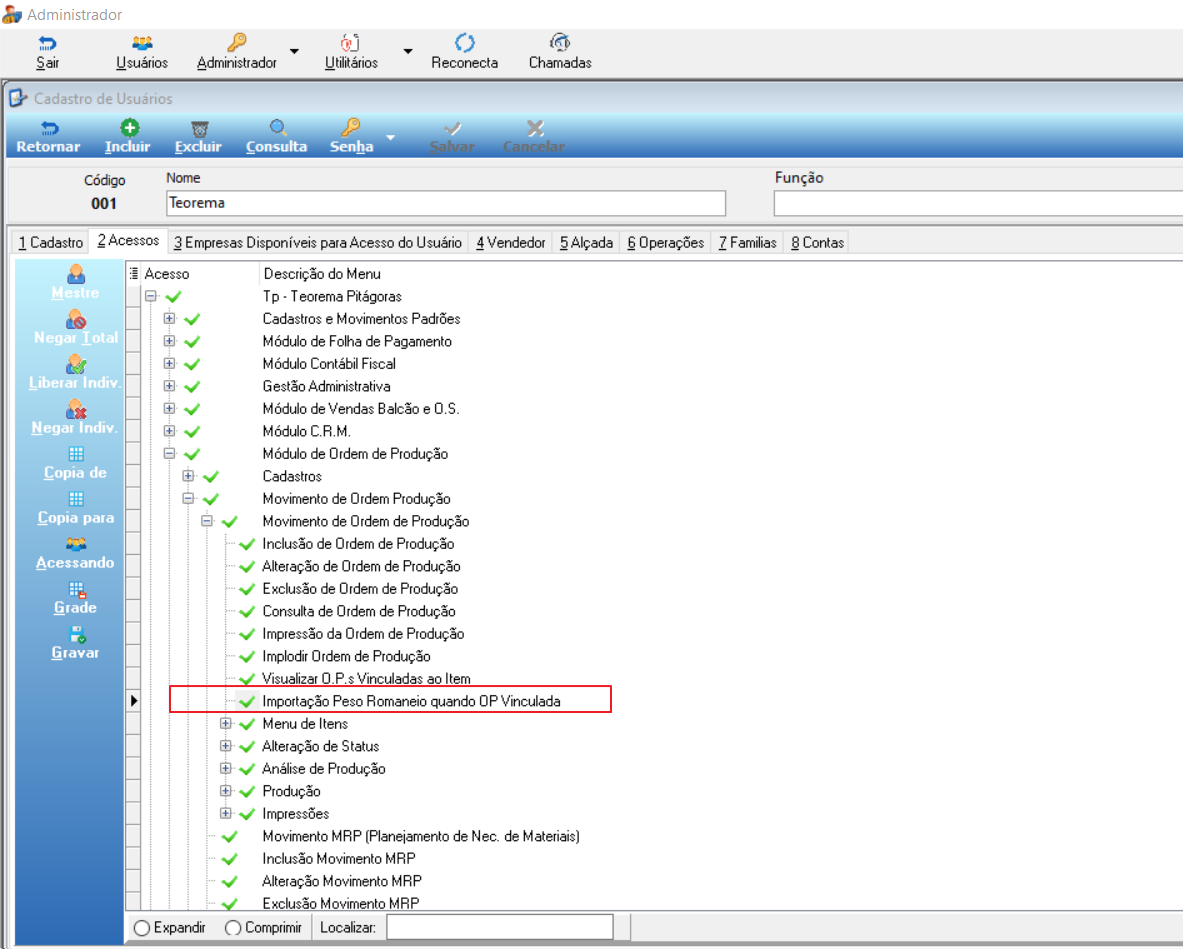
Task: Click the Mestre user icon in sidebar
Action: coord(75,273)
